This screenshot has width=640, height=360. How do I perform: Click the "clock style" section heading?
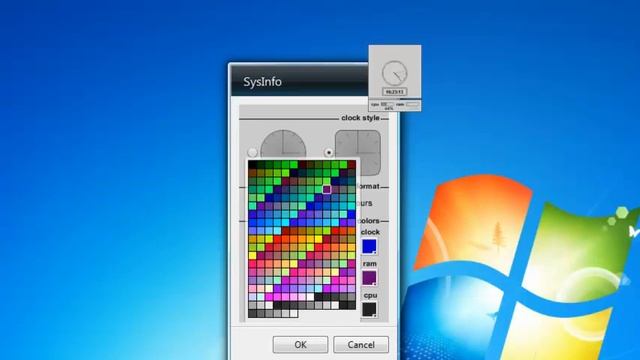pyautogui.click(x=360, y=118)
